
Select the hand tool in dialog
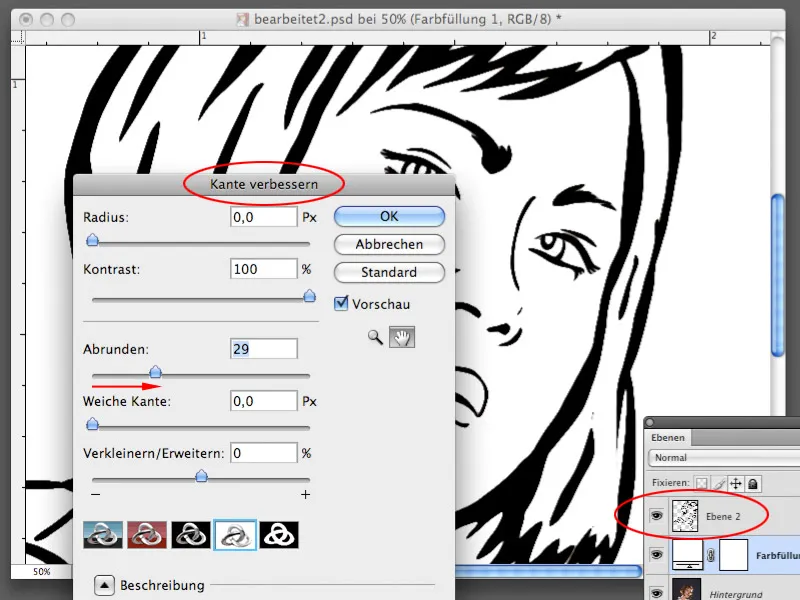tap(402, 337)
